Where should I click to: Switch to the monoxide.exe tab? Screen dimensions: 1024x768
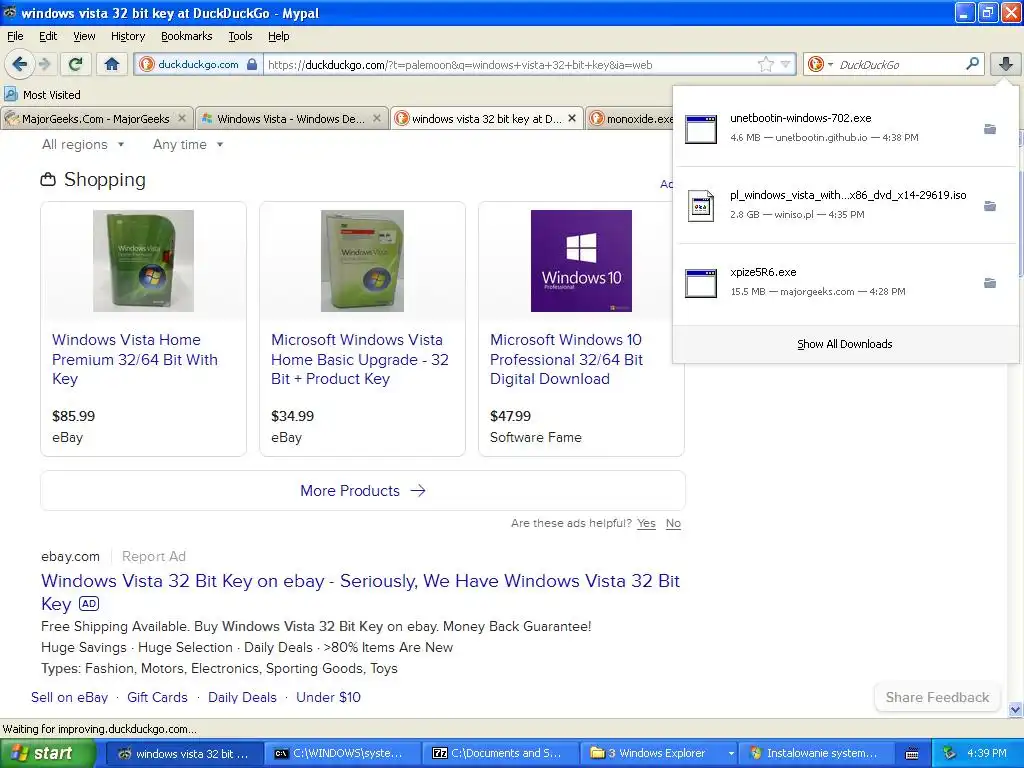[x=632, y=119]
